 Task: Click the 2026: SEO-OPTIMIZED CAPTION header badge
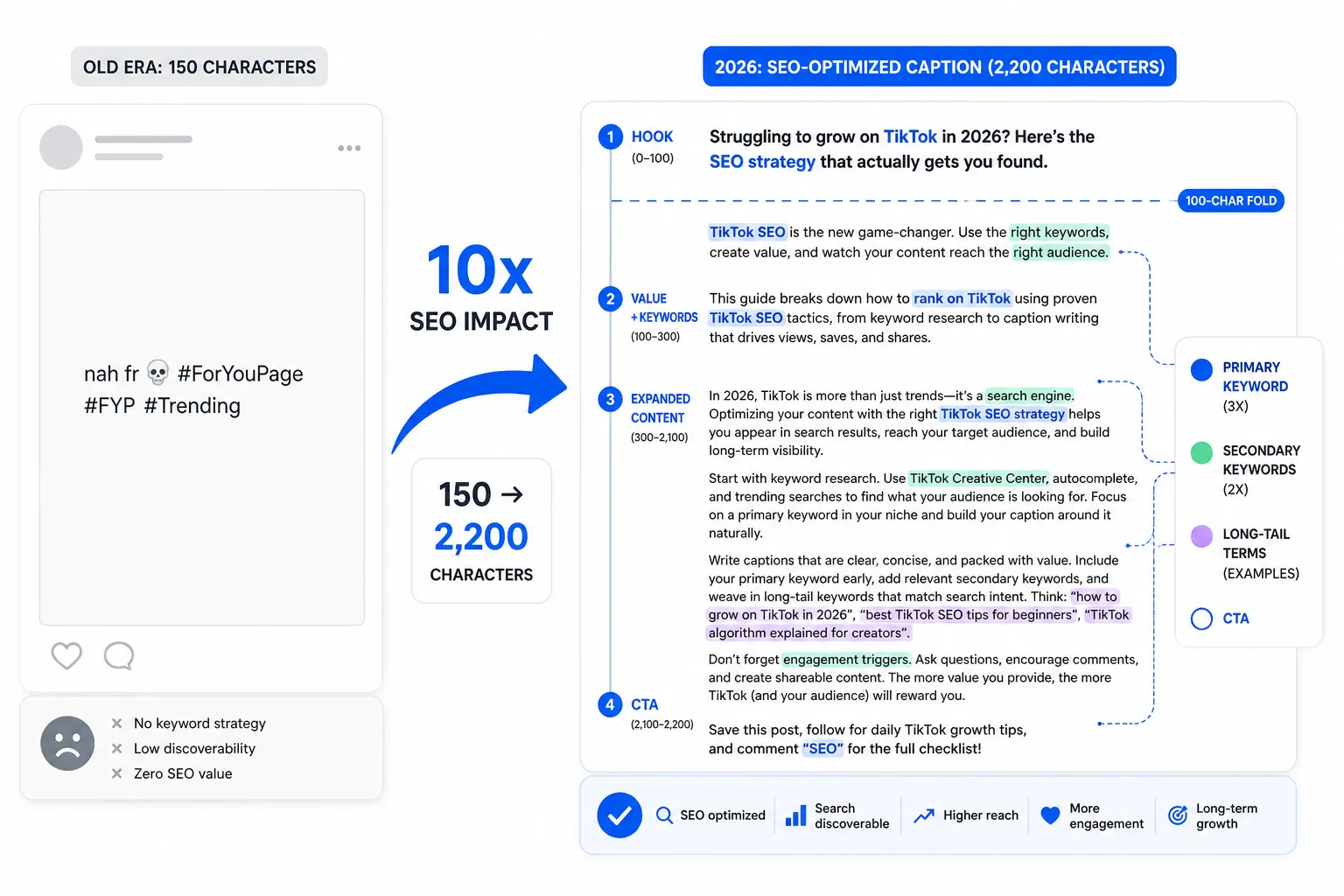click(x=940, y=66)
